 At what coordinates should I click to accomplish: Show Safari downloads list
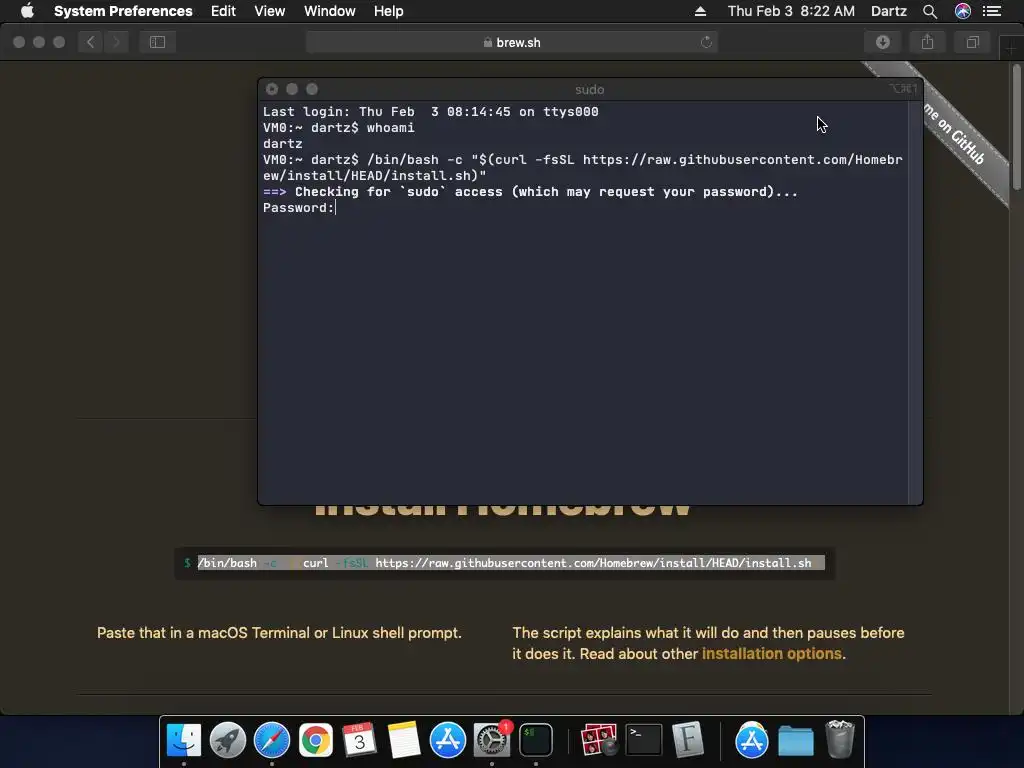(x=883, y=42)
